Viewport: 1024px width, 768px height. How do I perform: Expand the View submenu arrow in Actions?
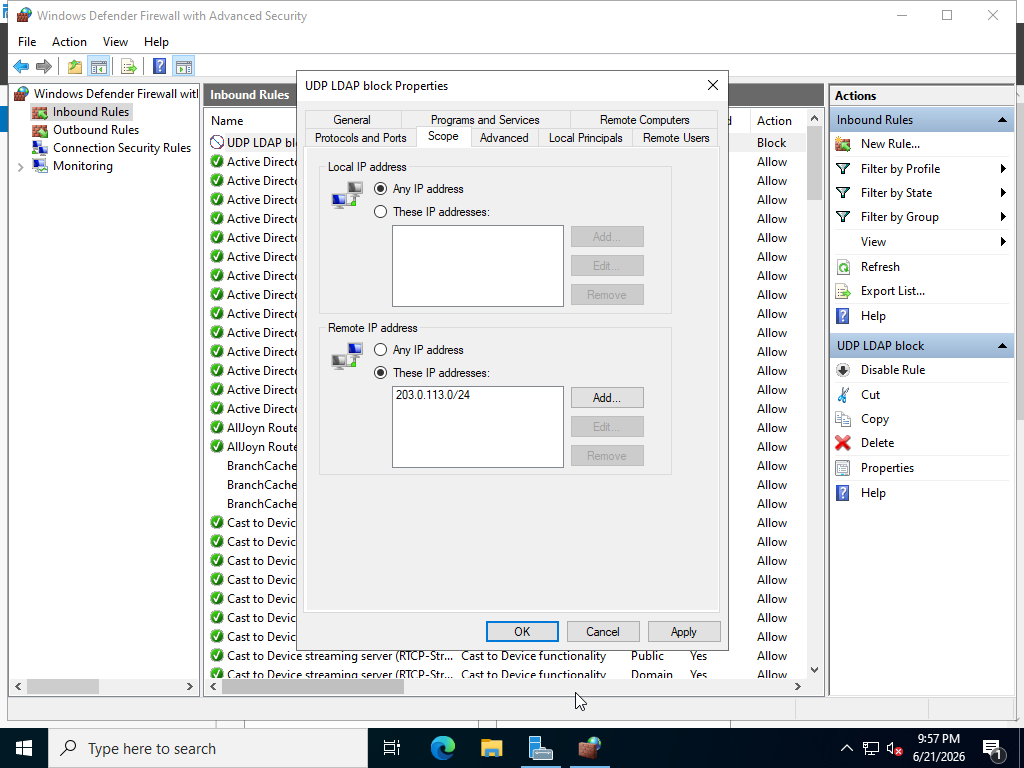click(x=1003, y=242)
